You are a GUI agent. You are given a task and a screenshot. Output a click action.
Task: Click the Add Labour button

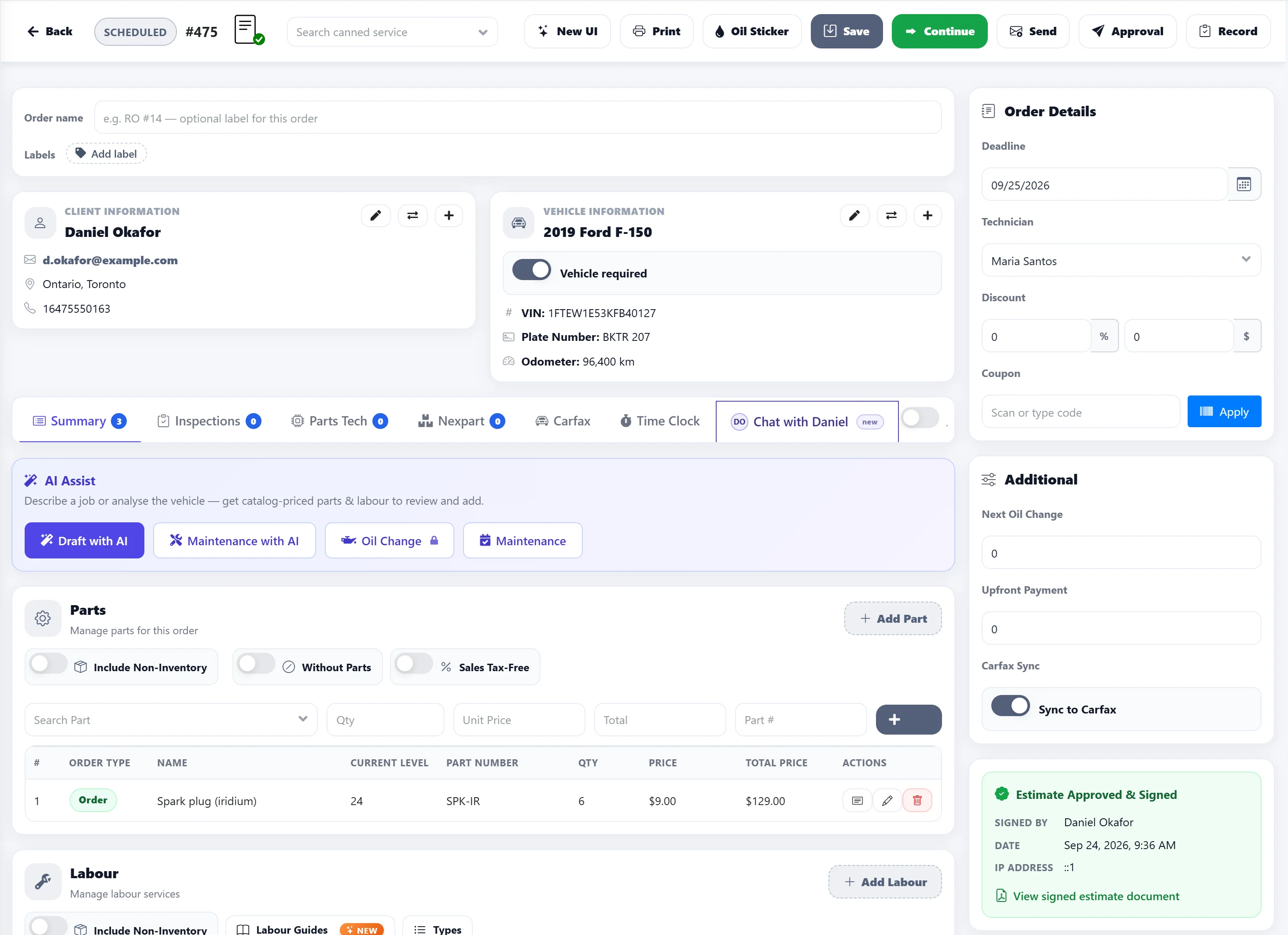pos(885,882)
